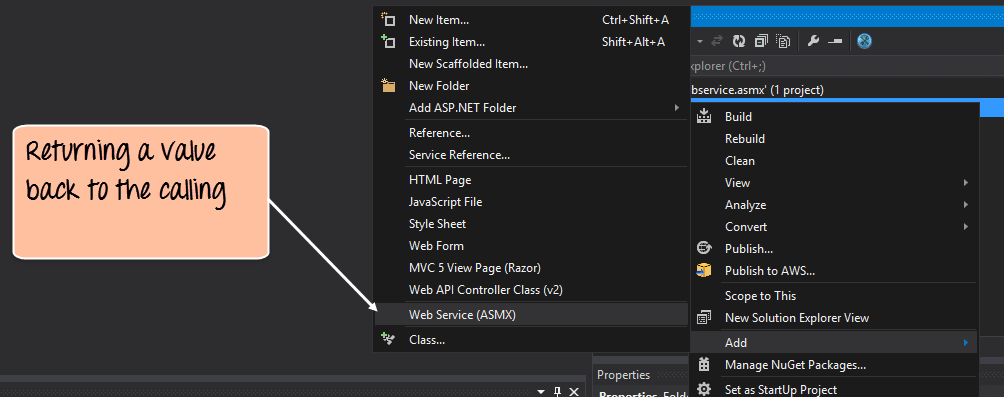Click the greyed sync arrows icon in Solution Explorer toolbar

[x=717, y=41]
